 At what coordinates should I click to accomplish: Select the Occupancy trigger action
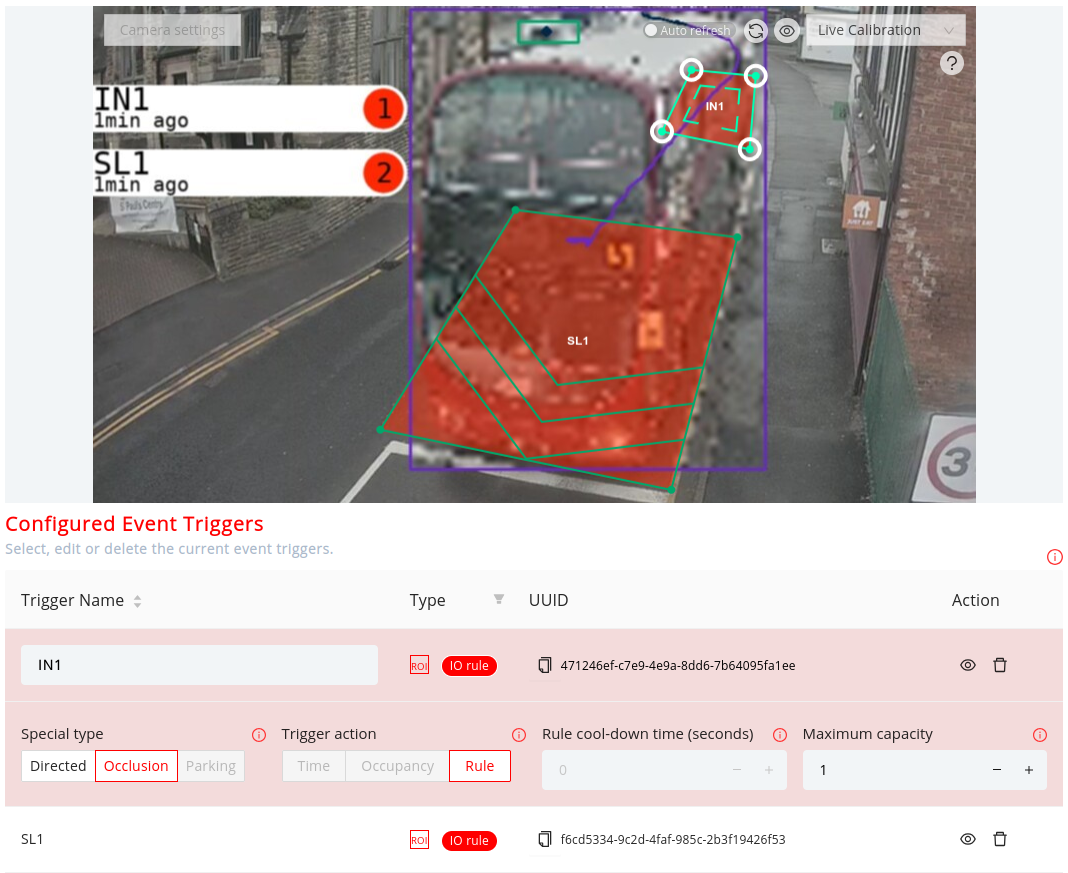pos(398,766)
